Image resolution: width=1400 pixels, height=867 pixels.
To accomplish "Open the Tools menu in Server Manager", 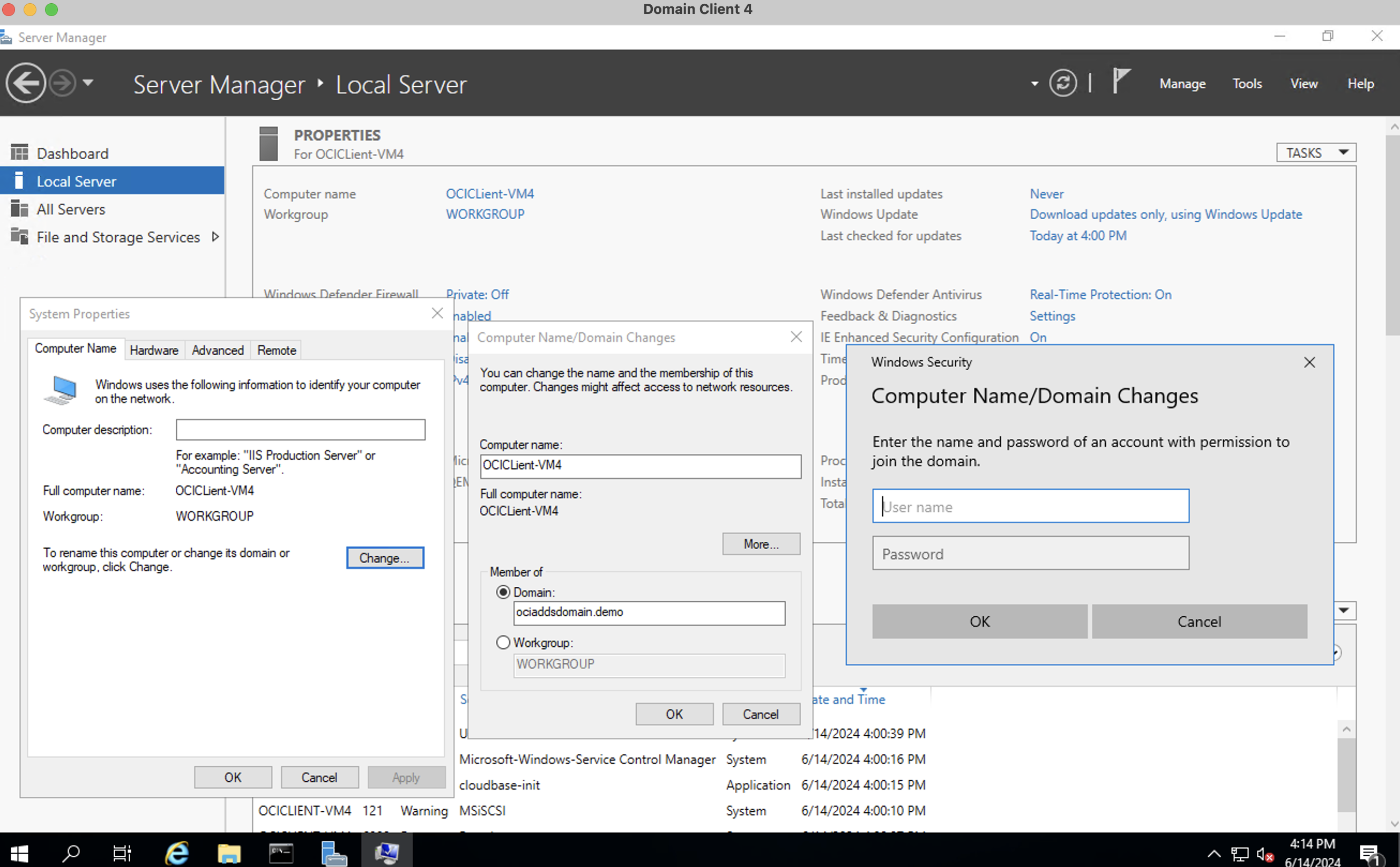I will point(1247,83).
